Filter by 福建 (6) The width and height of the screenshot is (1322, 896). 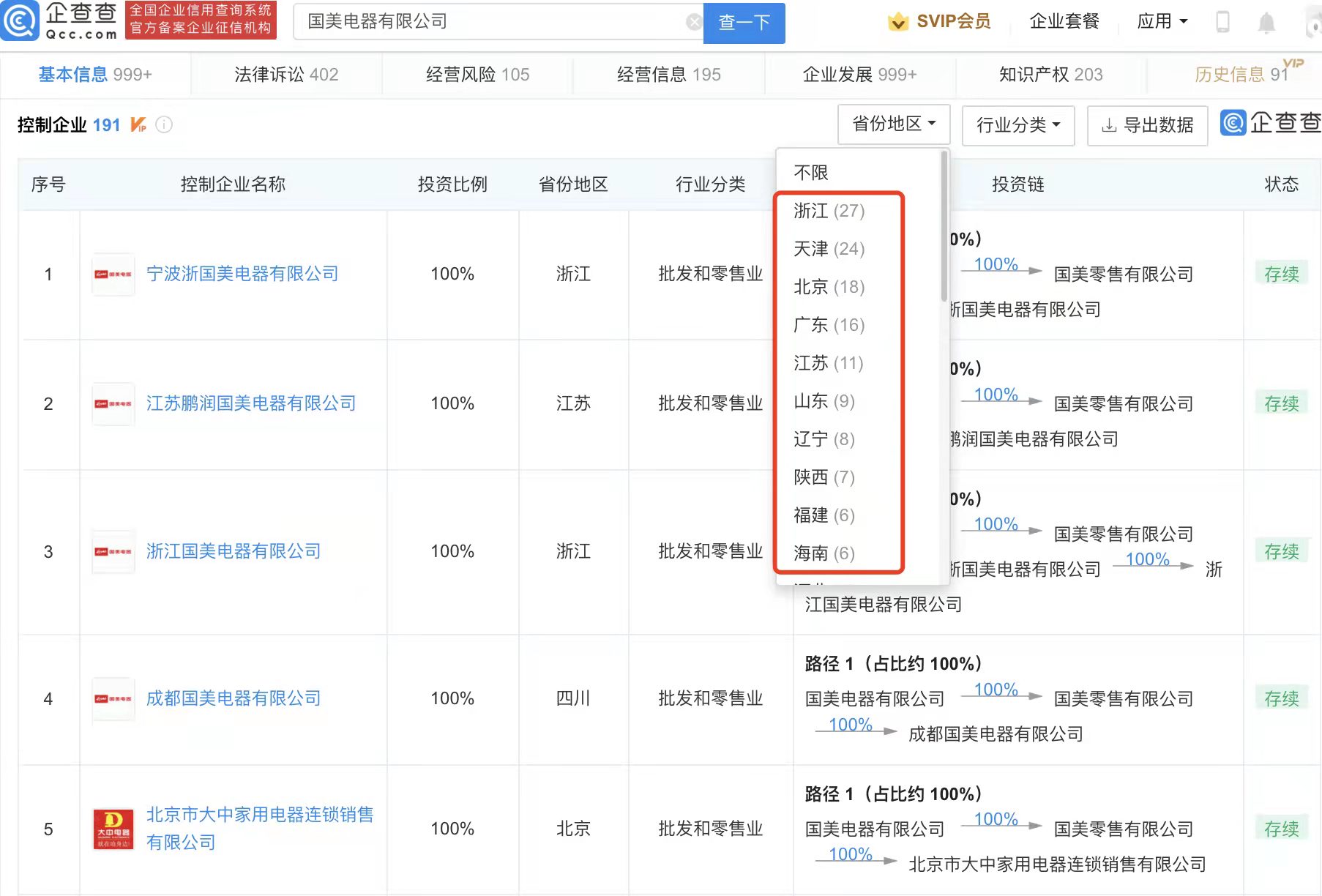point(824,515)
